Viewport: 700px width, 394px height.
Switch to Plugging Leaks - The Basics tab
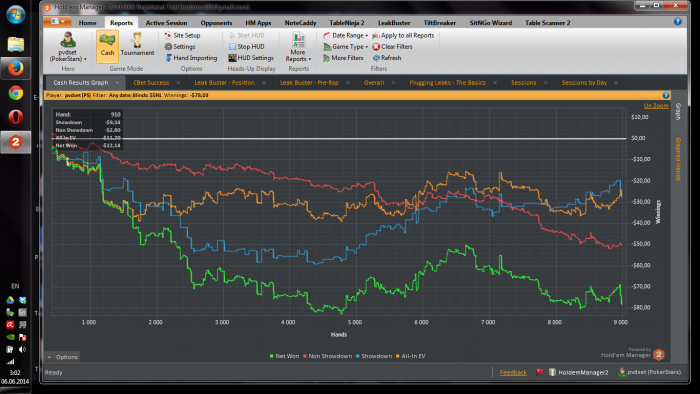pos(447,83)
